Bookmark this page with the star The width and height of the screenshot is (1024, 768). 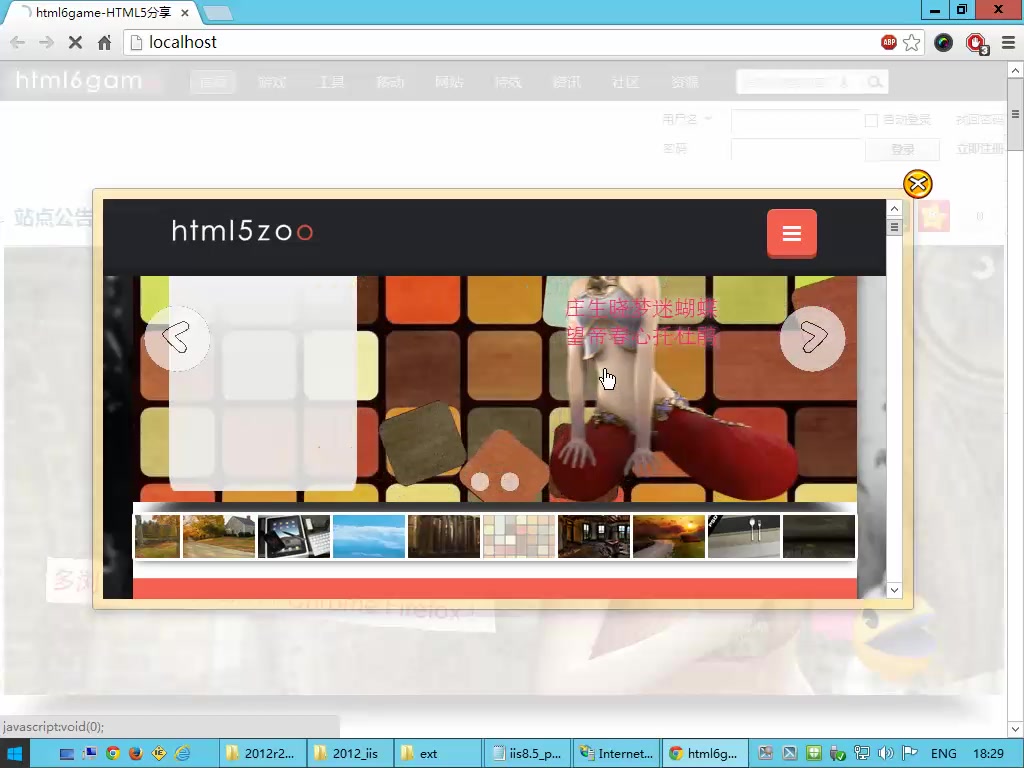click(x=912, y=42)
